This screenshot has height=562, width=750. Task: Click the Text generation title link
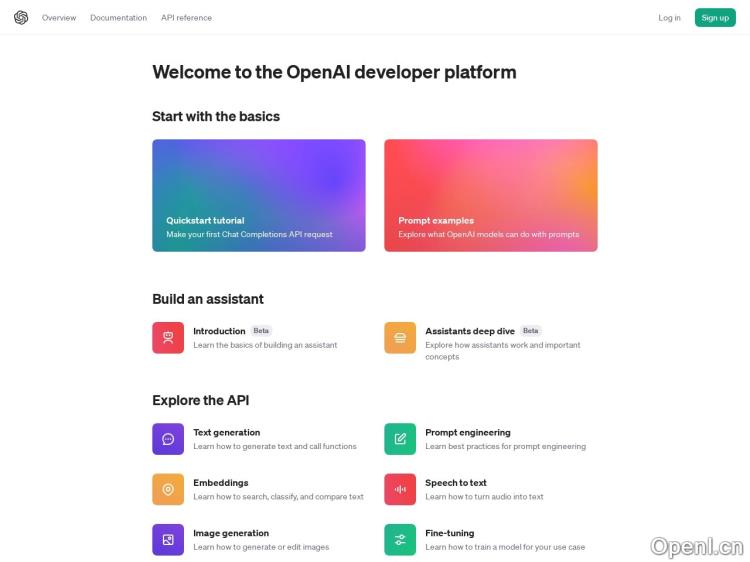(226, 433)
